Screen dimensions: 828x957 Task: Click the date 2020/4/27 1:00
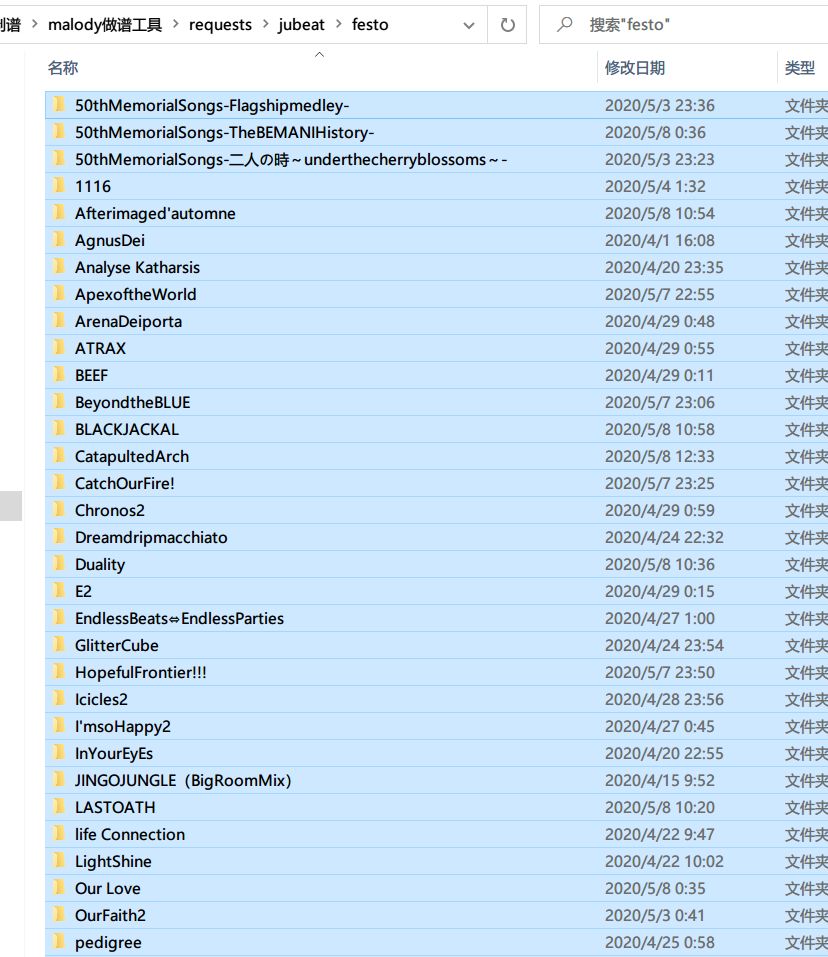pyautogui.click(x=660, y=618)
